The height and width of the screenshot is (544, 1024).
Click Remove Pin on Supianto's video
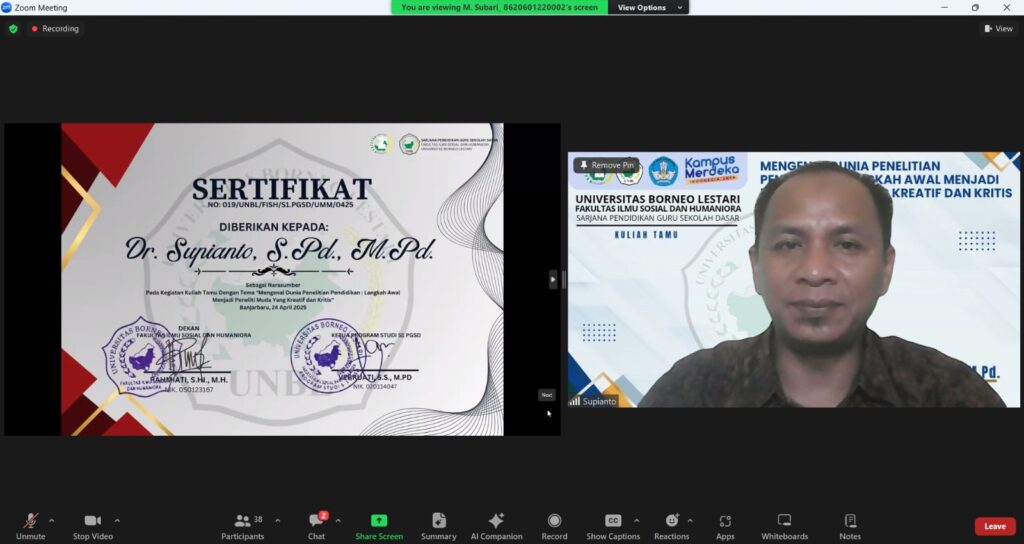coord(607,165)
